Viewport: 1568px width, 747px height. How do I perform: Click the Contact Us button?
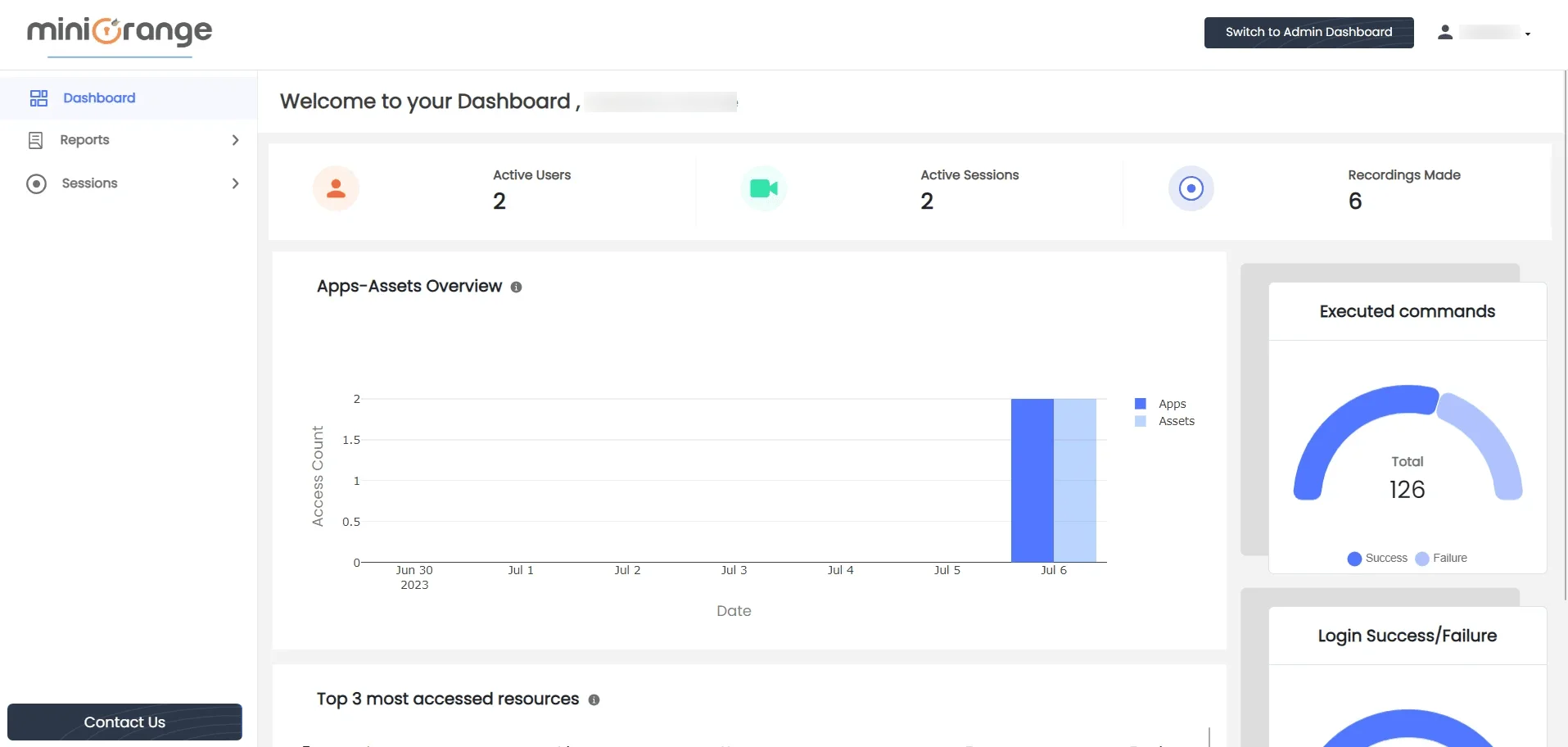click(124, 722)
